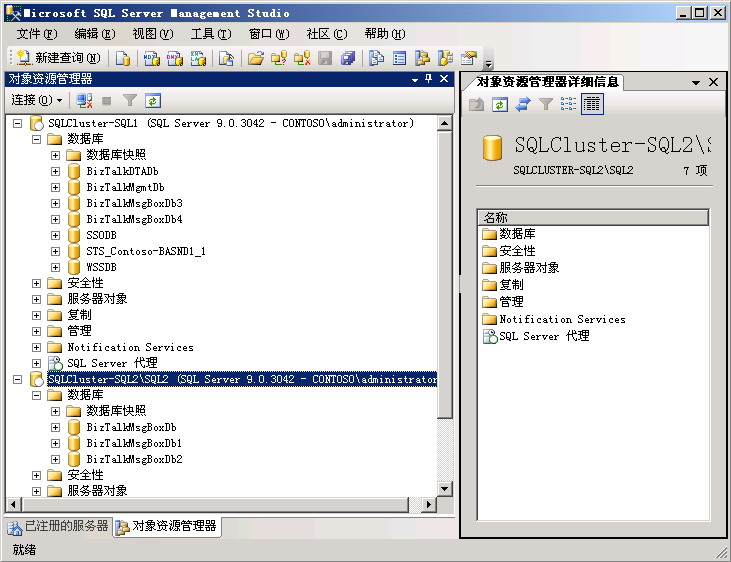731x562 pixels.
Task: Collapse 数据库 folder under SQLCluster-SQL1
Action: (x=36, y=139)
